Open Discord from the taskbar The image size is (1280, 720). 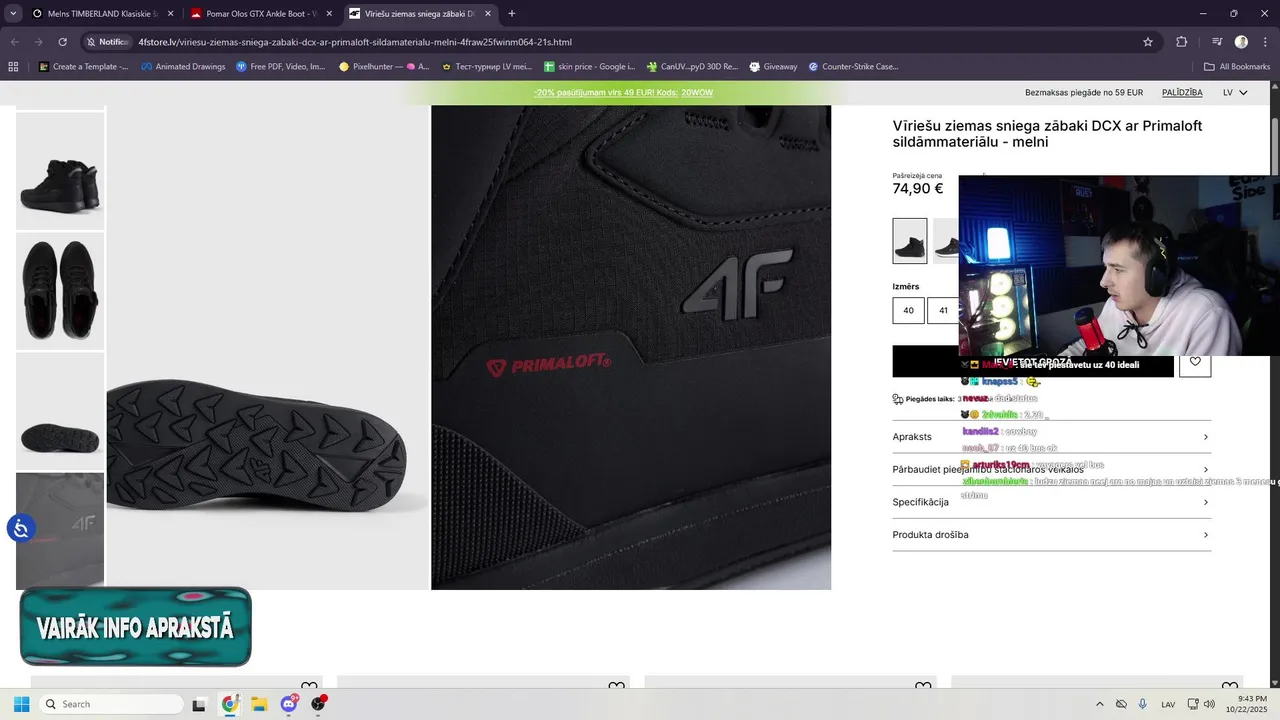pyautogui.click(x=289, y=704)
